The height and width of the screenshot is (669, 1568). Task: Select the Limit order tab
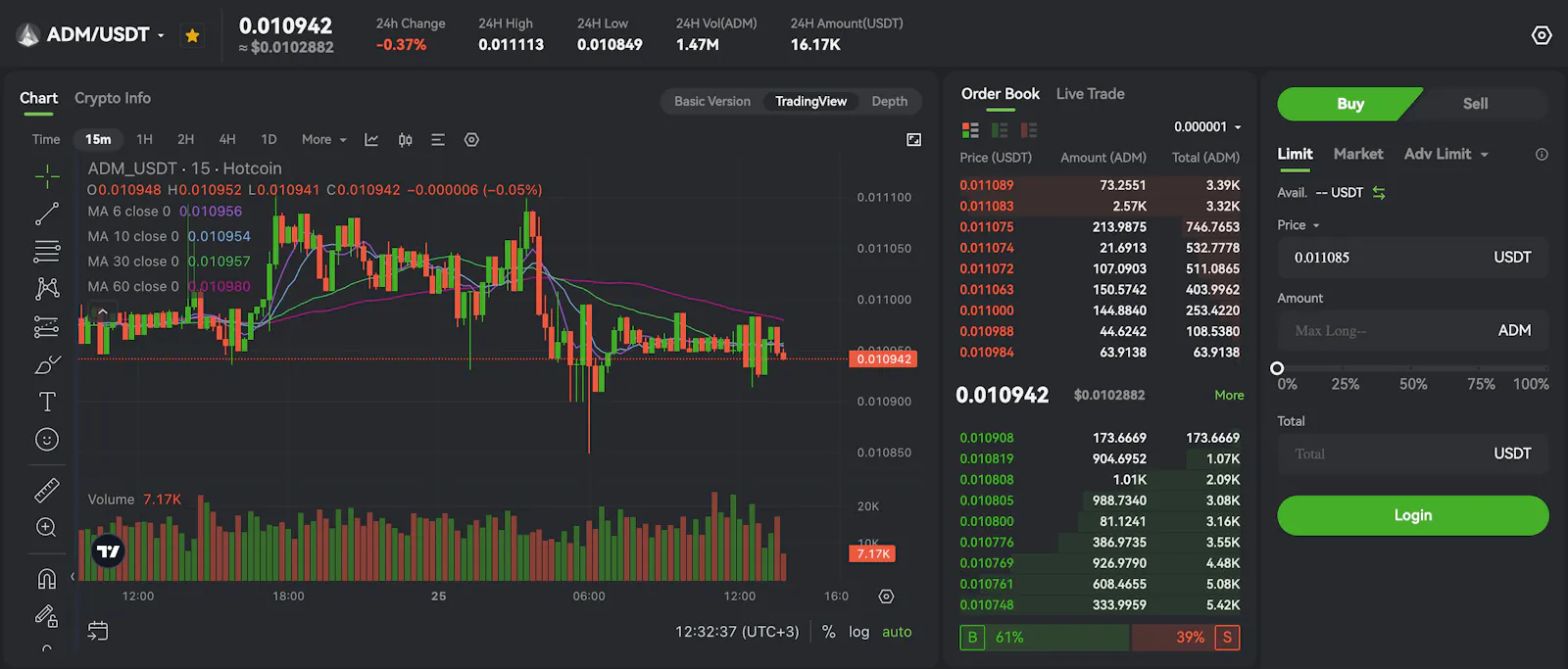coord(1295,154)
